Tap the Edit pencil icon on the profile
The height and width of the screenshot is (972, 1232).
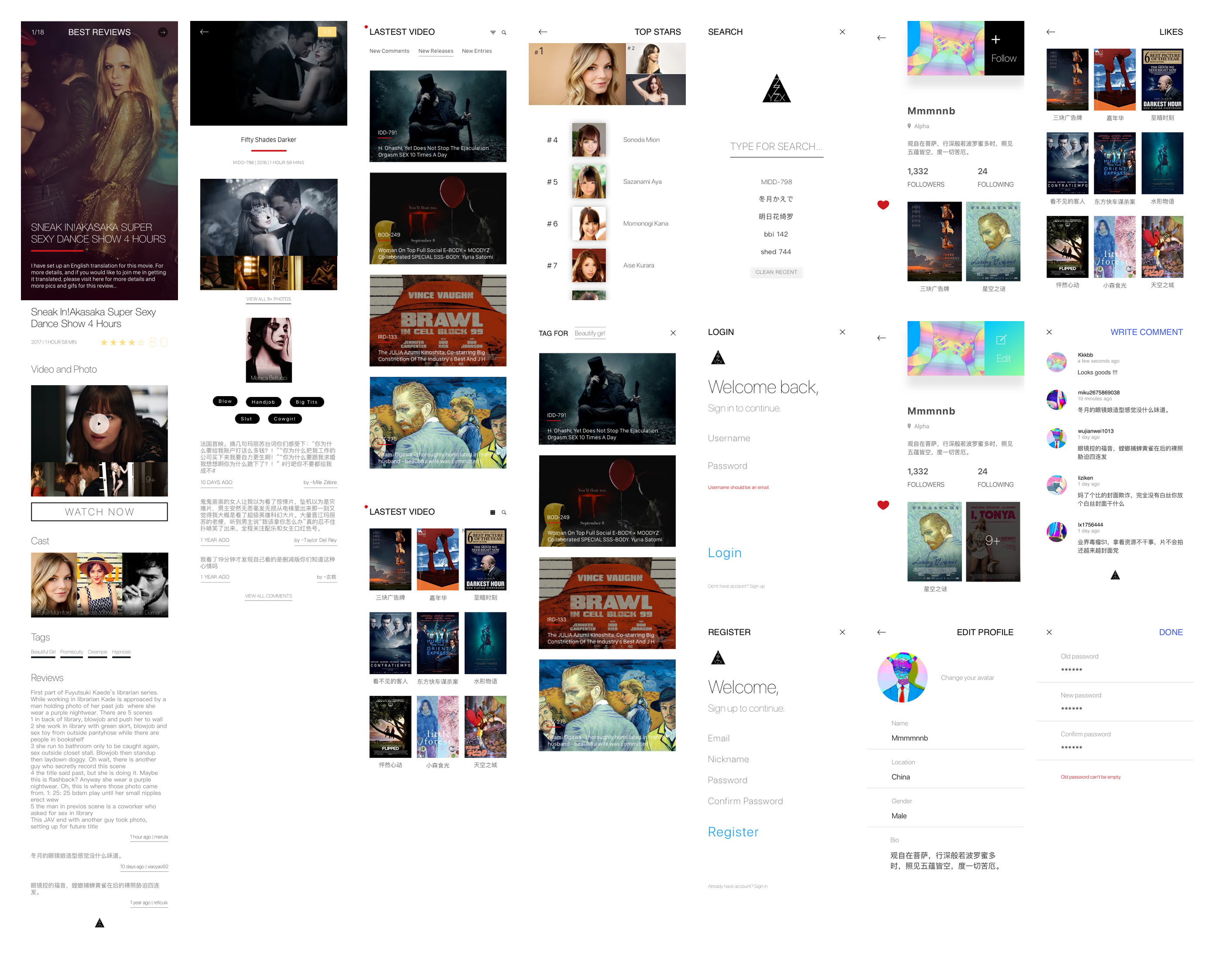tap(1001, 340)
